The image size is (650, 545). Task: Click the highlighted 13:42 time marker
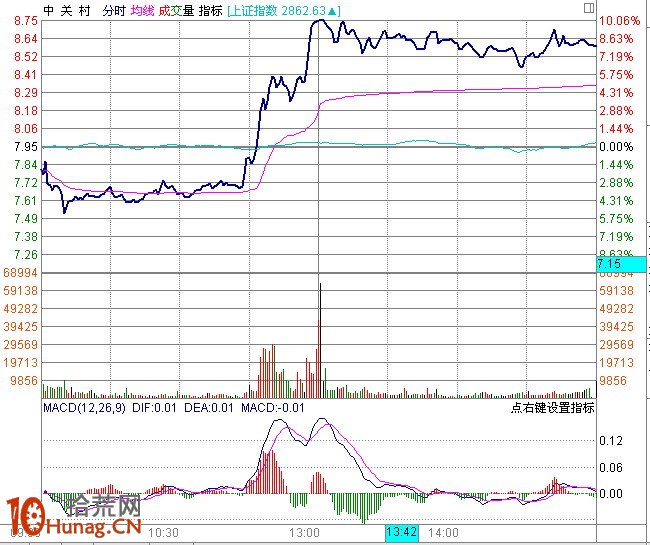tap(402, 532)
